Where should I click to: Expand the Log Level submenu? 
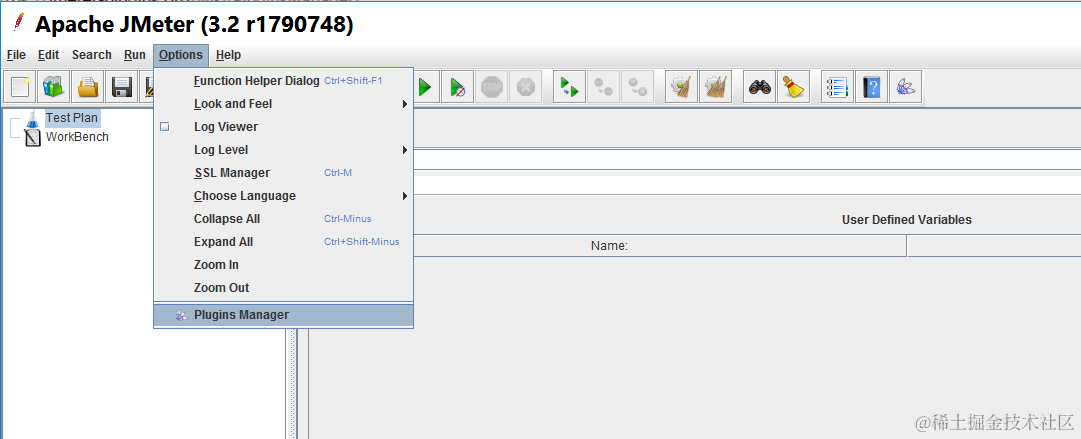pyautogui.click(x=283, y=150)
